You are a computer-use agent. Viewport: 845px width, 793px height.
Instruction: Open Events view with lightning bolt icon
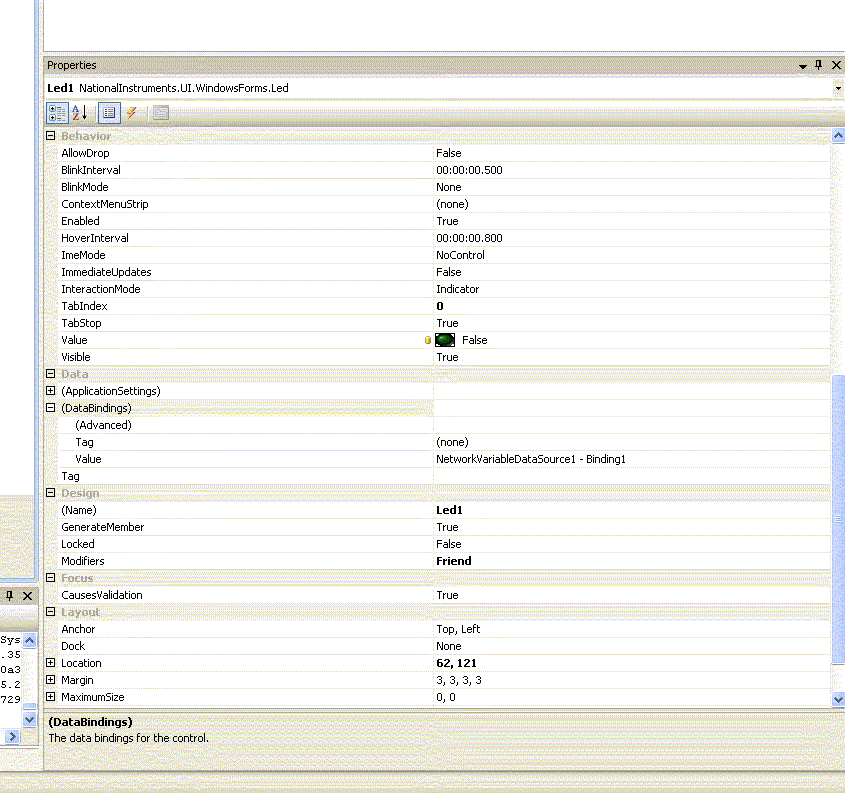coord(131,113)
